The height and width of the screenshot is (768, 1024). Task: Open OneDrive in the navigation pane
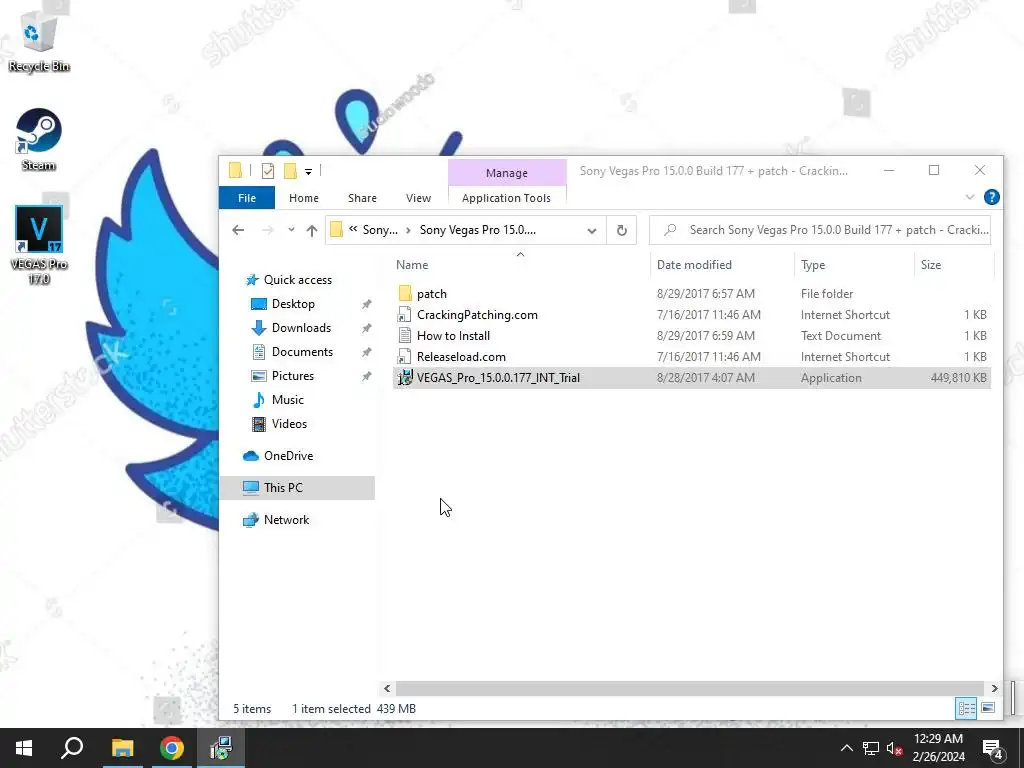coord(288,456)
